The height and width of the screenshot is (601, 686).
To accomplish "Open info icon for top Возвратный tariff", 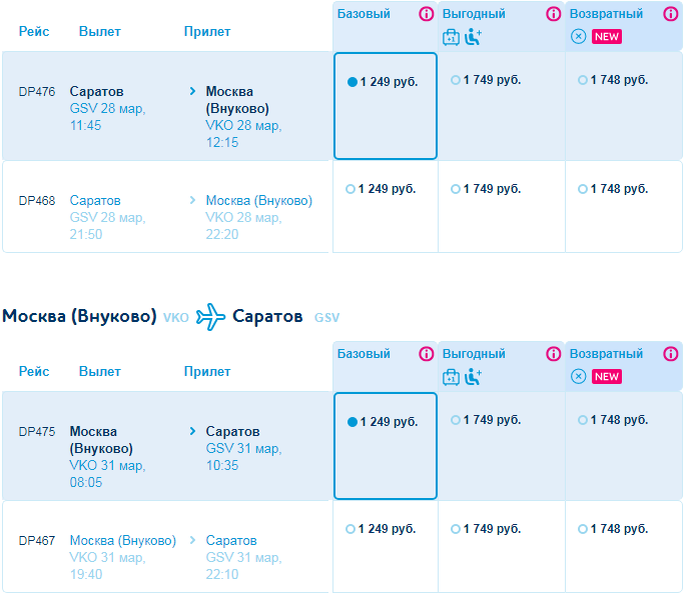I will 670,14.
